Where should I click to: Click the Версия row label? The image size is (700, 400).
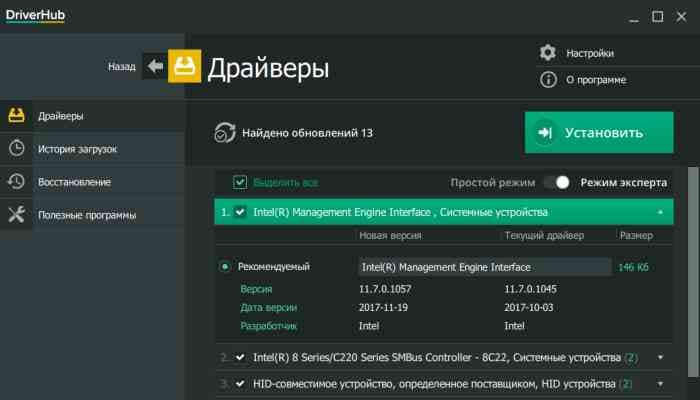tap(256, 289)
